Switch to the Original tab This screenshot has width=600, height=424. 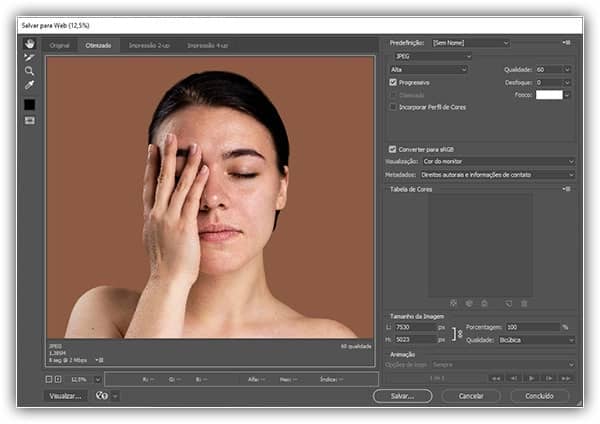[61, 45]
